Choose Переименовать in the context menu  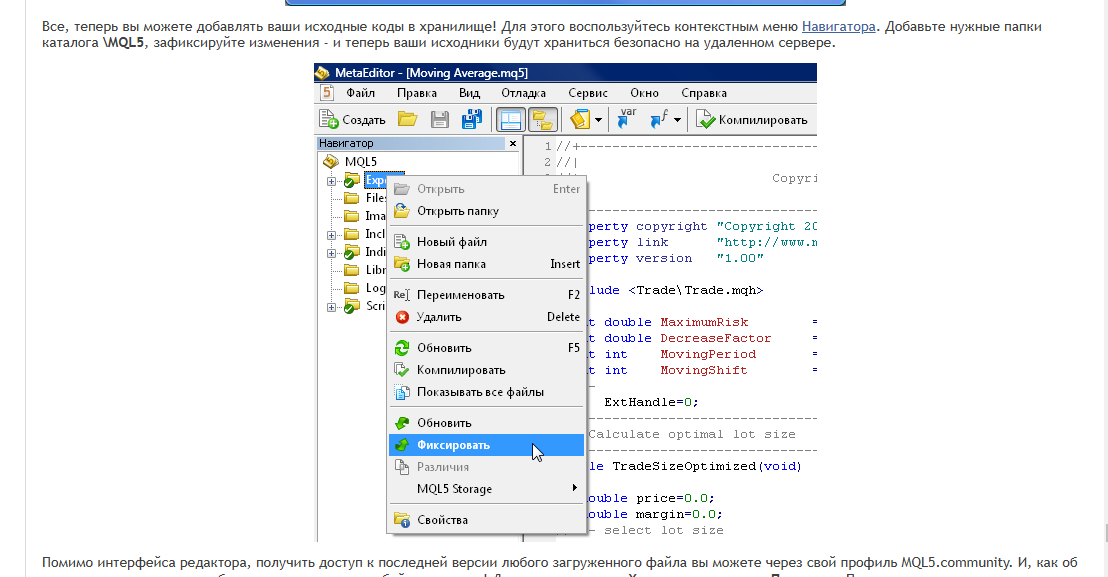(486, 295)
